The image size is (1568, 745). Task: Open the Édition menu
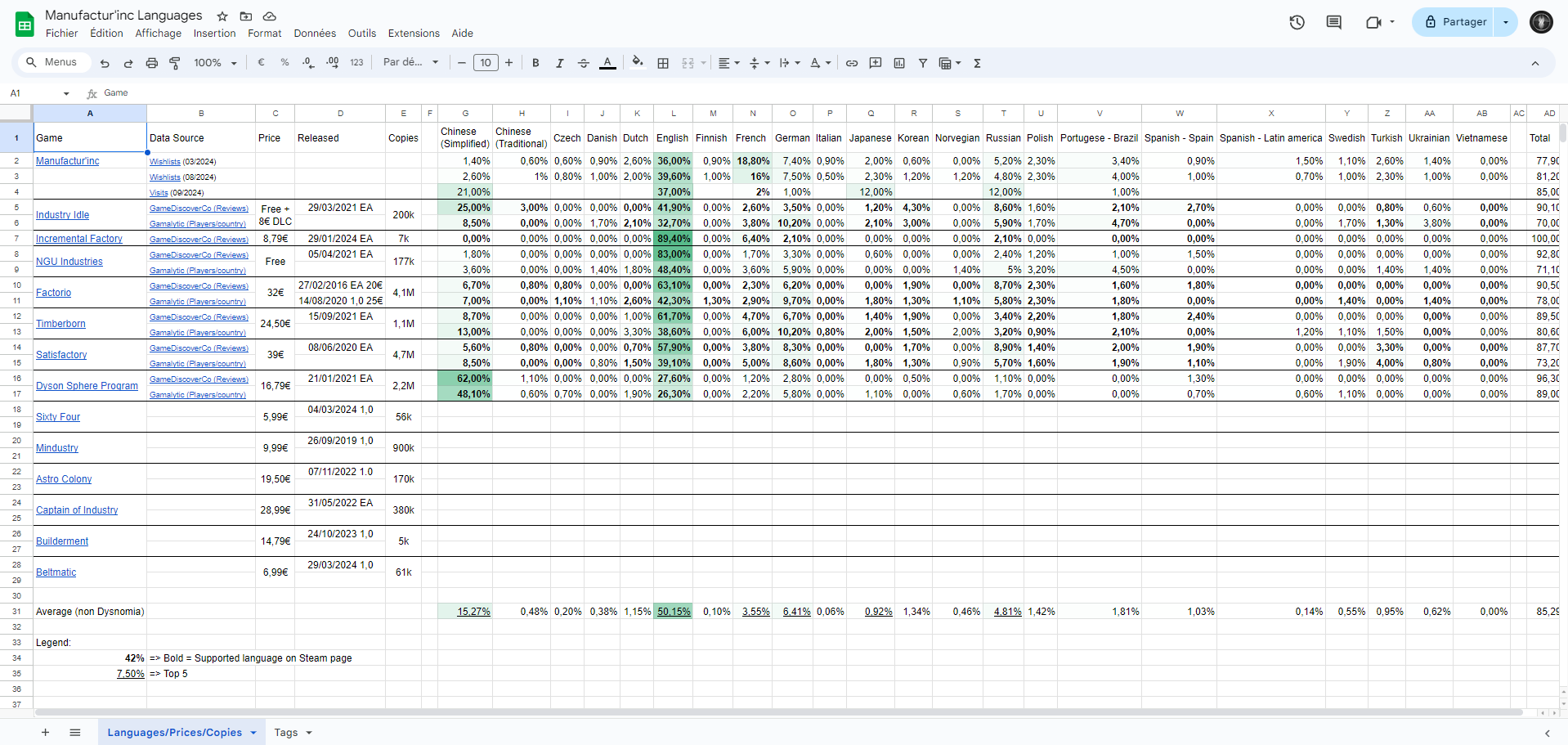pos(106,34)
